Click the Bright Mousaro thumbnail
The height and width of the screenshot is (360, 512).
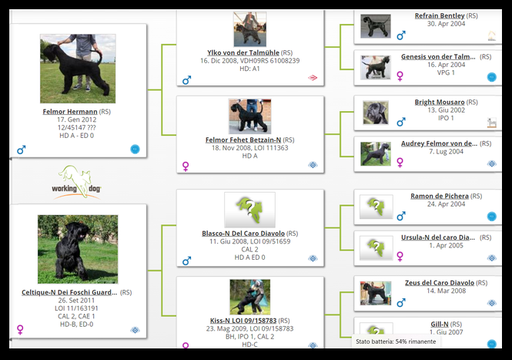click(x=376, y=113)
